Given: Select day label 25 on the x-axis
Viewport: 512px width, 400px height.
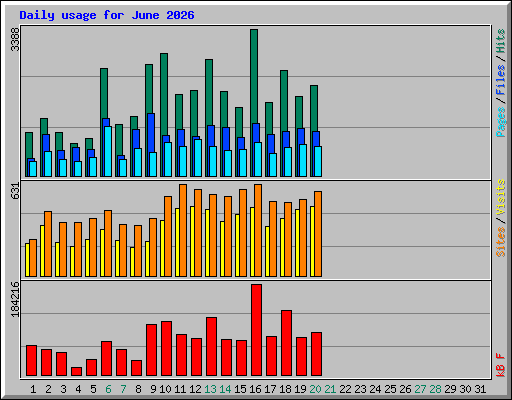Looking at the screenshot, I should (390, 389).
